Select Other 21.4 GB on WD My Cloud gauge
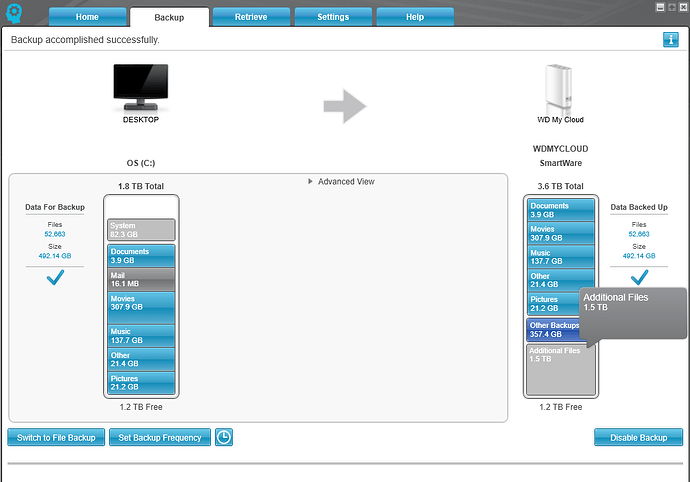The width and height of the screenshot is (690, 482). [561, 280]
